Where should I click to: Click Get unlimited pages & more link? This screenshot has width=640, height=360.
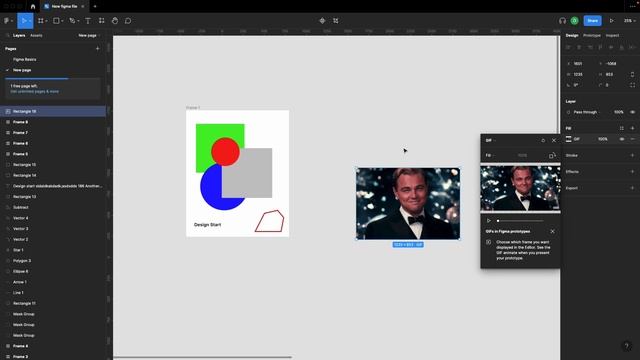35,92
